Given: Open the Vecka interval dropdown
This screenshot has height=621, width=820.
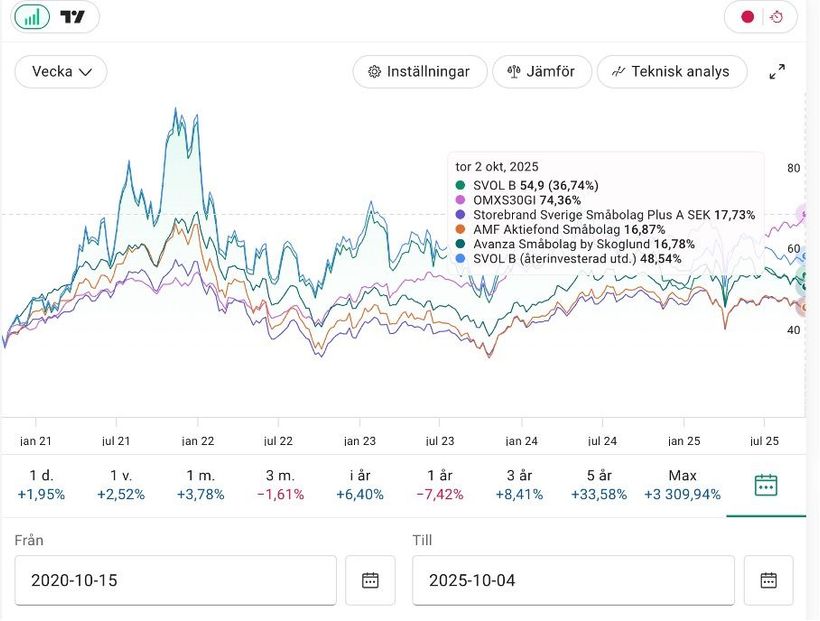Looking at the screenshot, I should point(61,72).
